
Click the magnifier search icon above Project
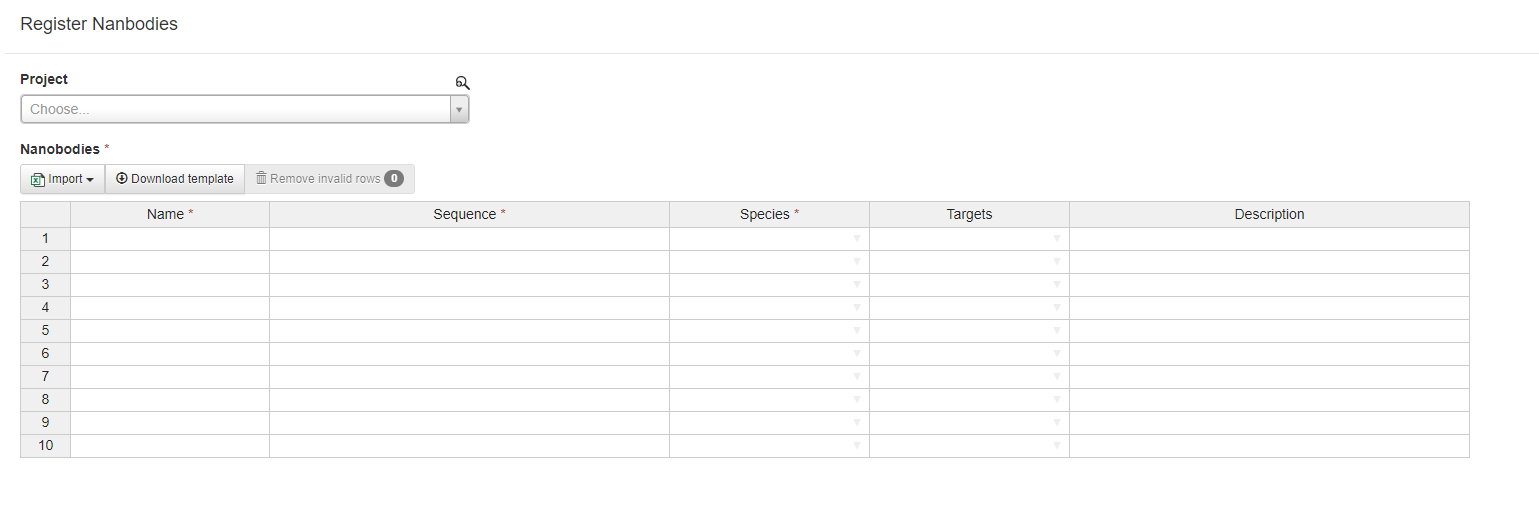[462, 83]
